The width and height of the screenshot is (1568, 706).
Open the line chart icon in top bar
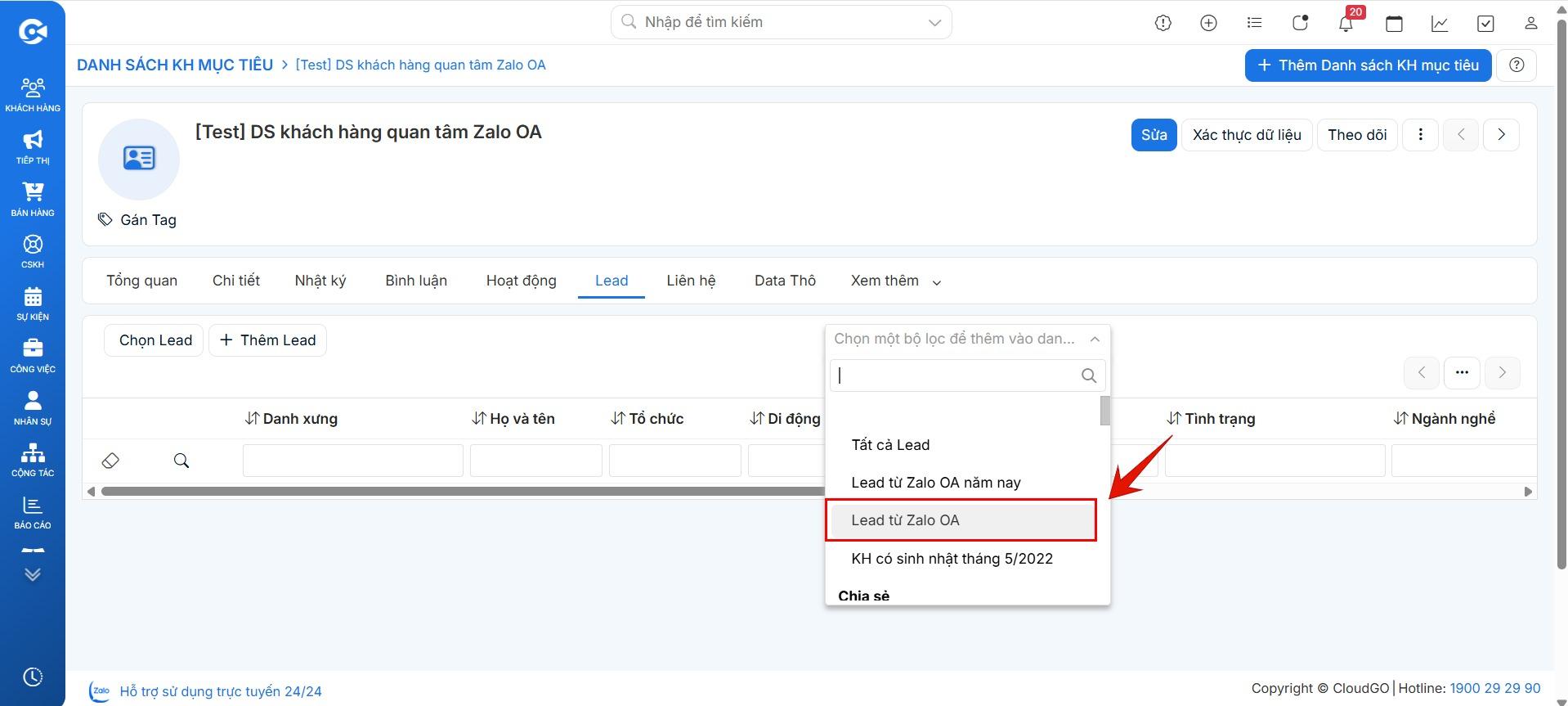[x=1440, y=23]
